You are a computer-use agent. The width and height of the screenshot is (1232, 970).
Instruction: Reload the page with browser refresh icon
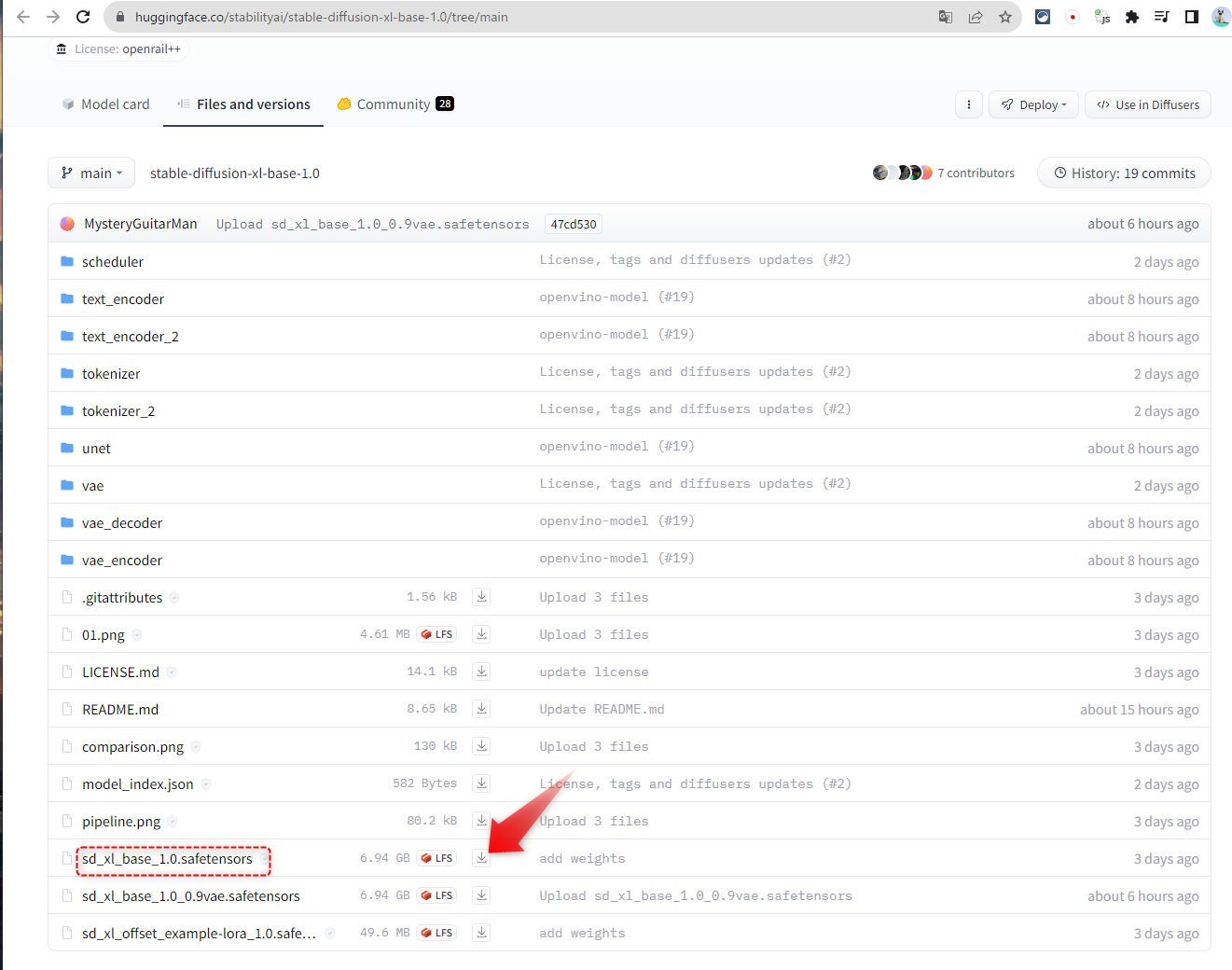click(83, 17)
